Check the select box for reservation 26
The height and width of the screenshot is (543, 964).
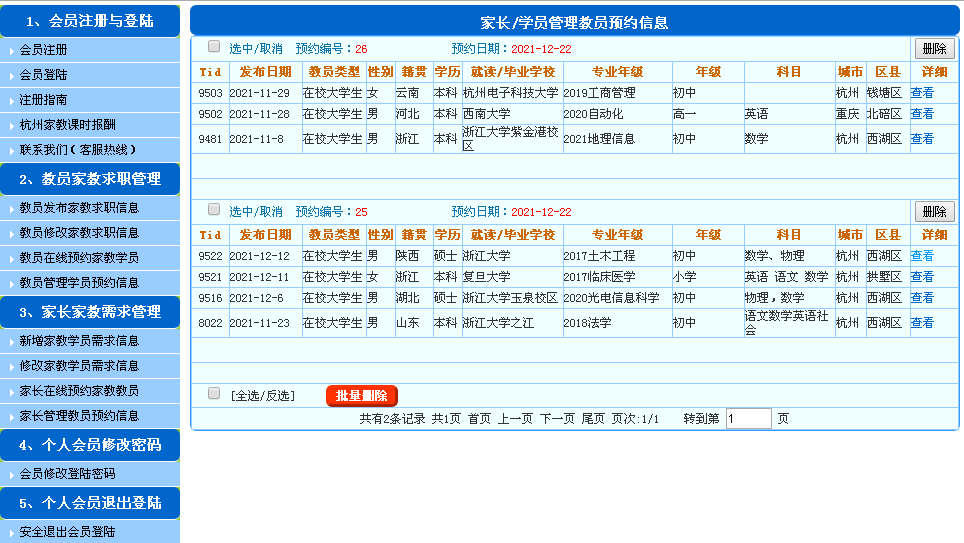[x=213, y=47]
